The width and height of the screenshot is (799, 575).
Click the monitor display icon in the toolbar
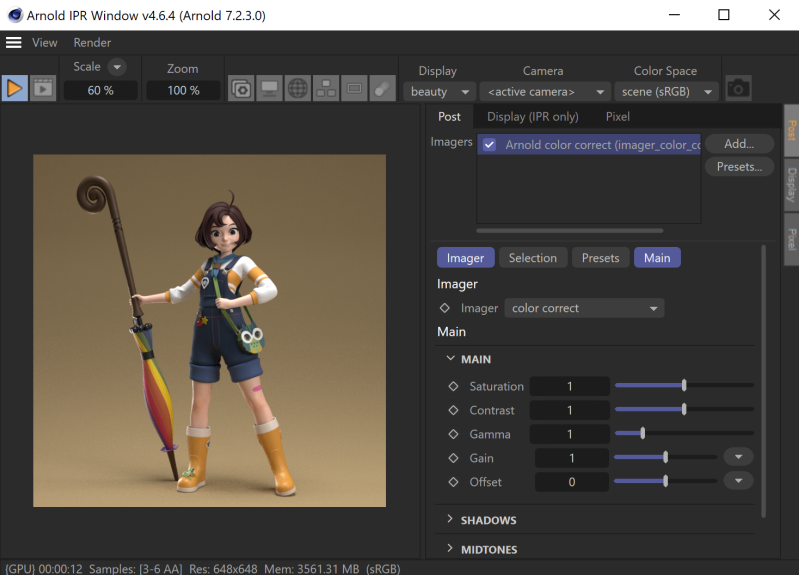click(x=269, y=89)
